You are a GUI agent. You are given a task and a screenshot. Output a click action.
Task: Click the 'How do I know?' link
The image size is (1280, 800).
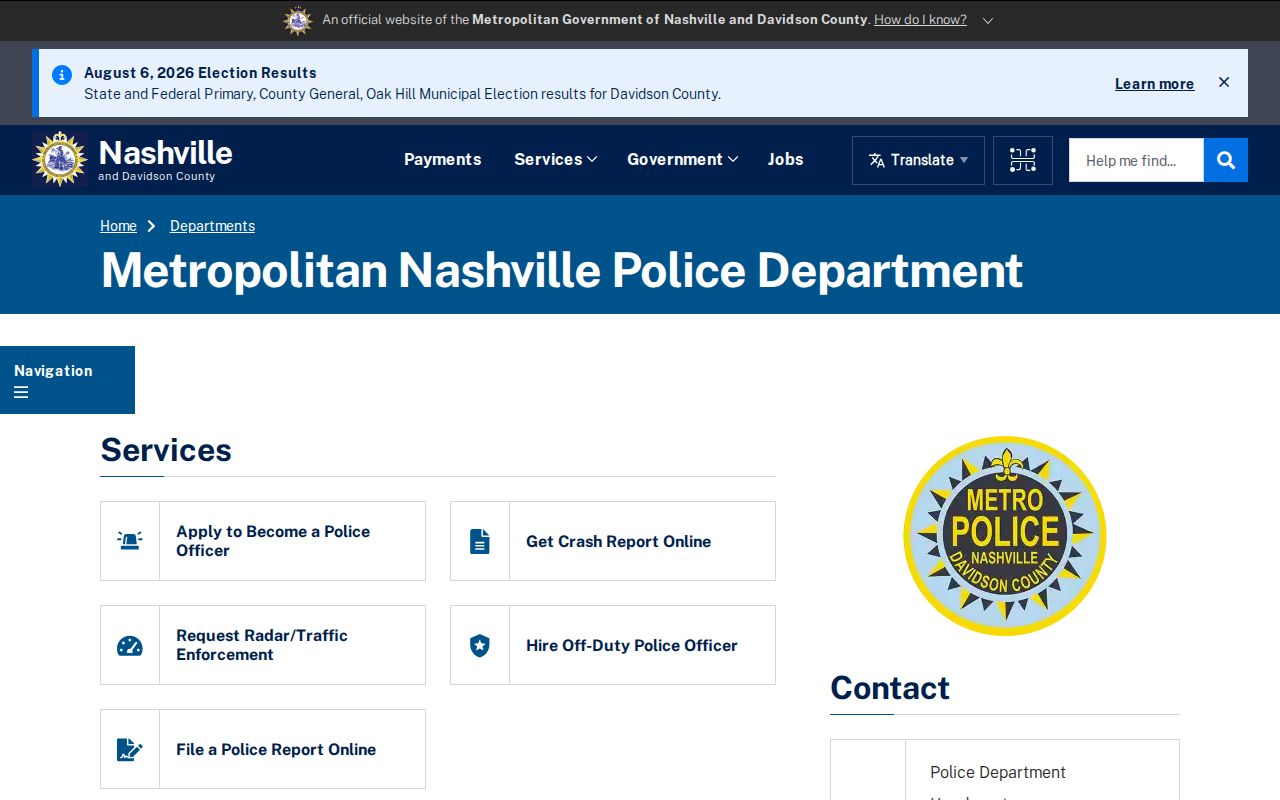920,20
